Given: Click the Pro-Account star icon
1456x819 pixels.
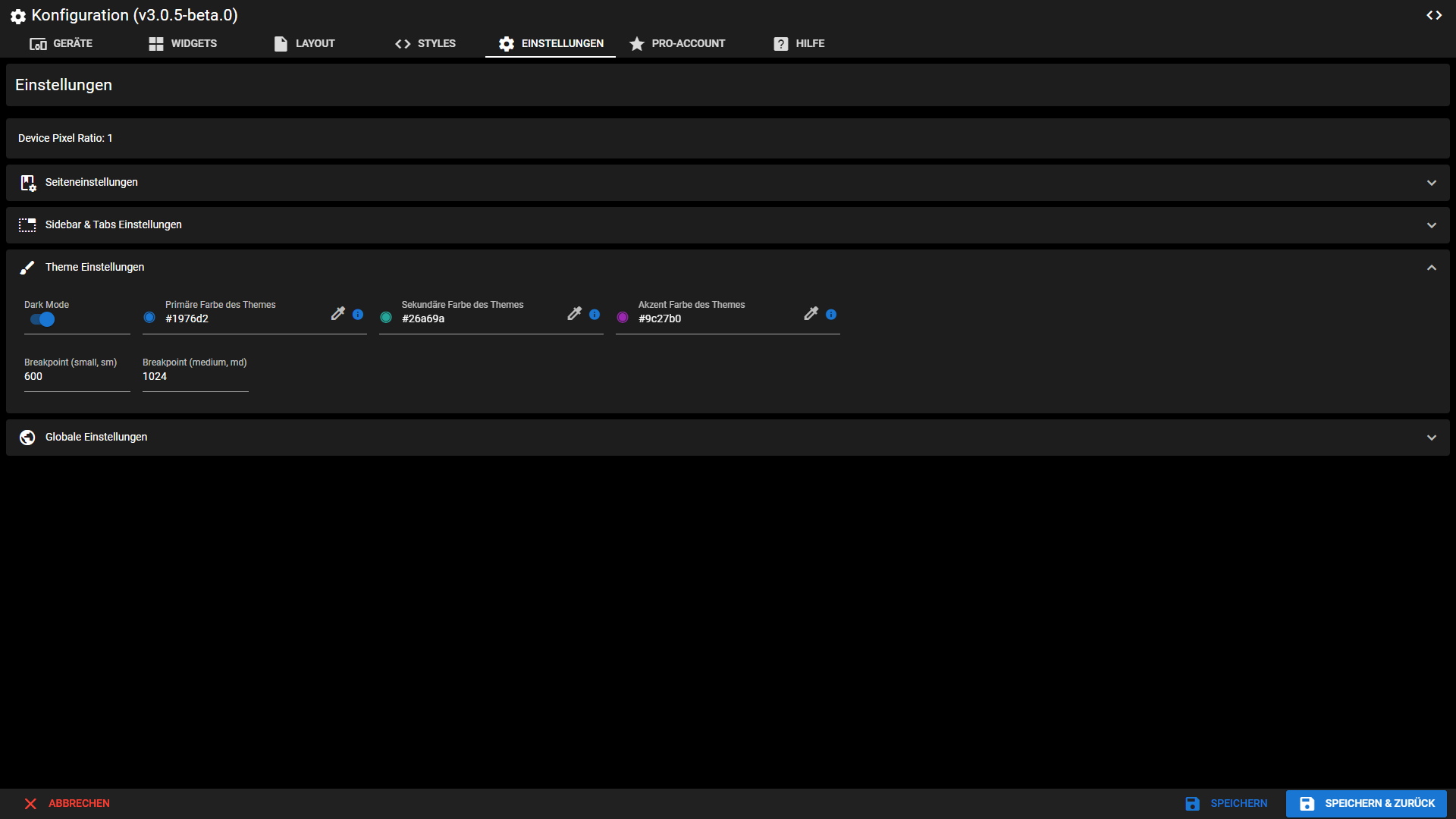Looking at the screenshot, I should 637,44.
